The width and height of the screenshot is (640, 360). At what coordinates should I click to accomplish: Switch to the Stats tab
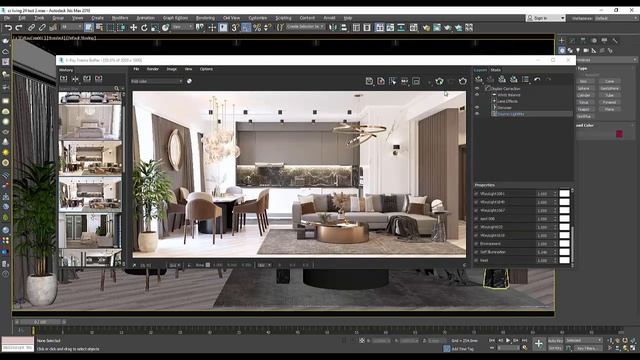(x=496, y=70)
